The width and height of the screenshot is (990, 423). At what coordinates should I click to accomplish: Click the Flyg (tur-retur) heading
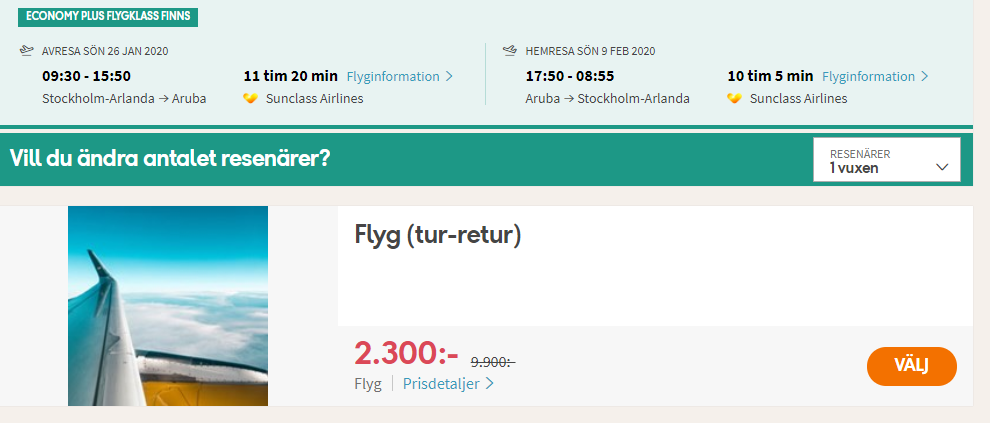[438, 235]
